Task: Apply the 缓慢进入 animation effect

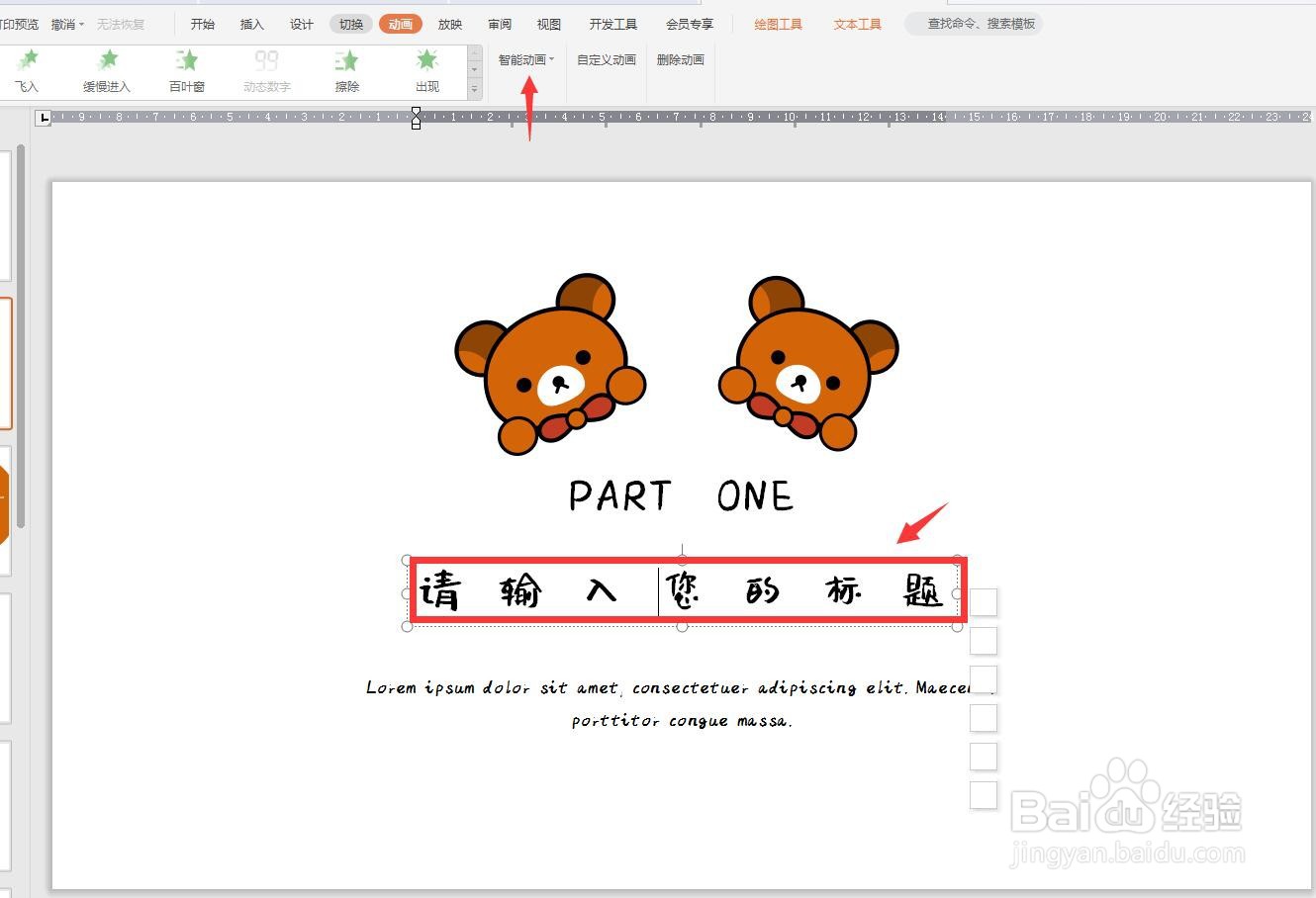Action: tap(107, 71)
